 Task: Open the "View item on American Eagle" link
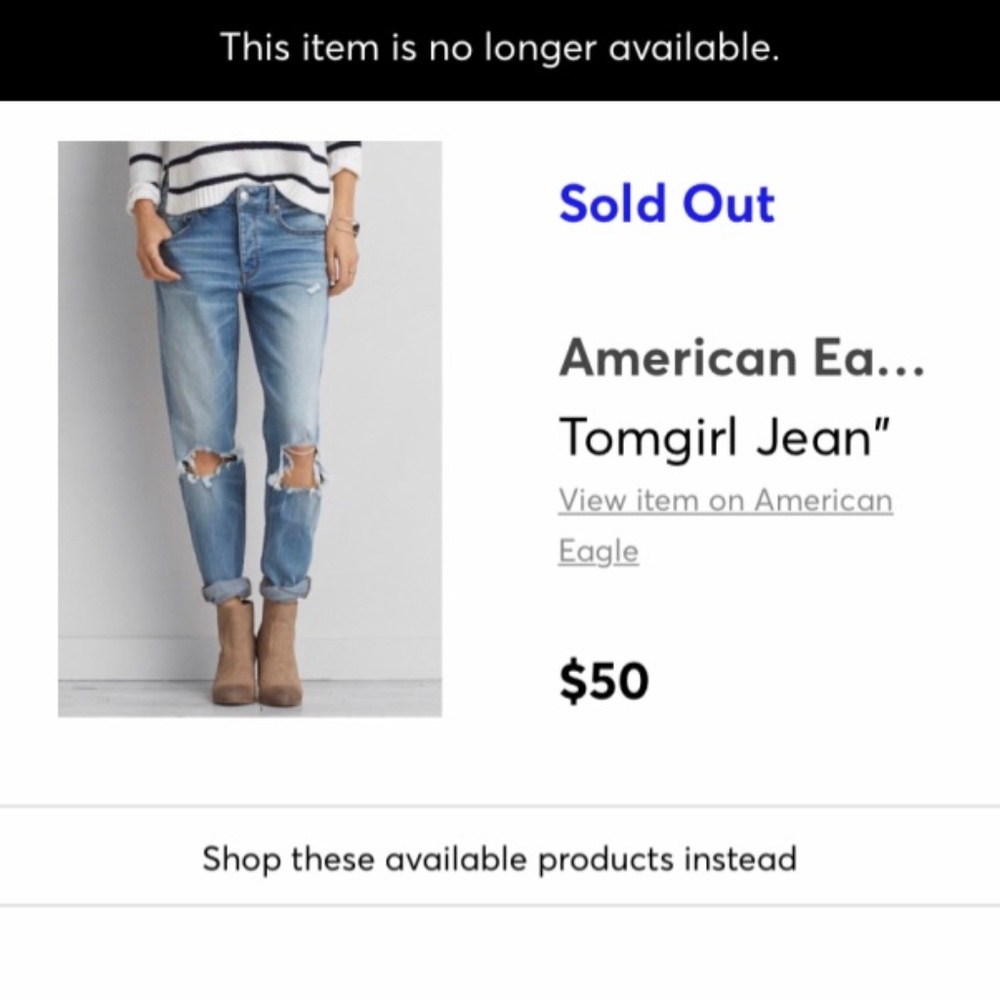pos(724,524)
